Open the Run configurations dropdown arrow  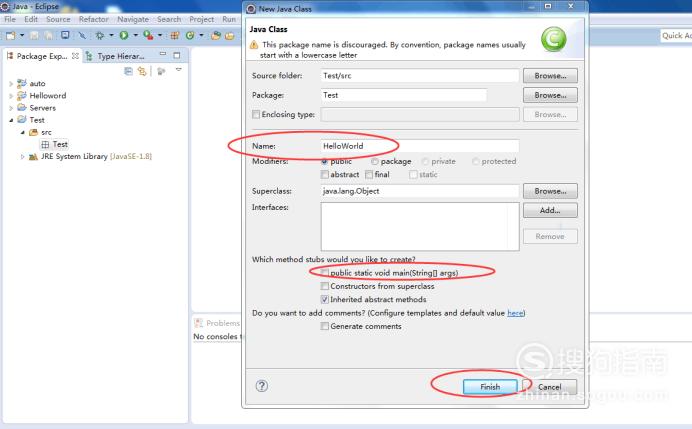135,35
